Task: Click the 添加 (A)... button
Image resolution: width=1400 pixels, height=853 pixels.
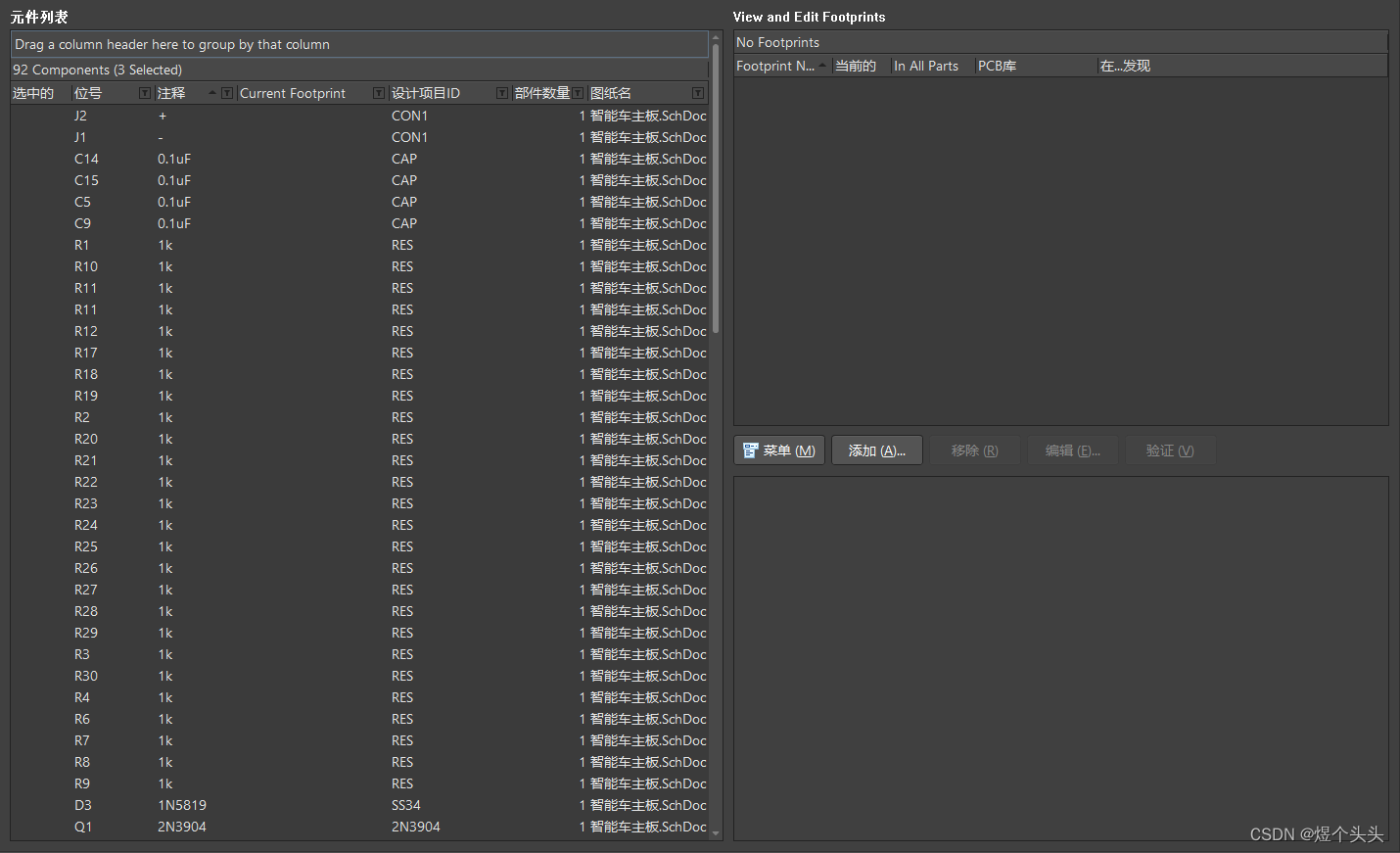Action: coord(877,450)
